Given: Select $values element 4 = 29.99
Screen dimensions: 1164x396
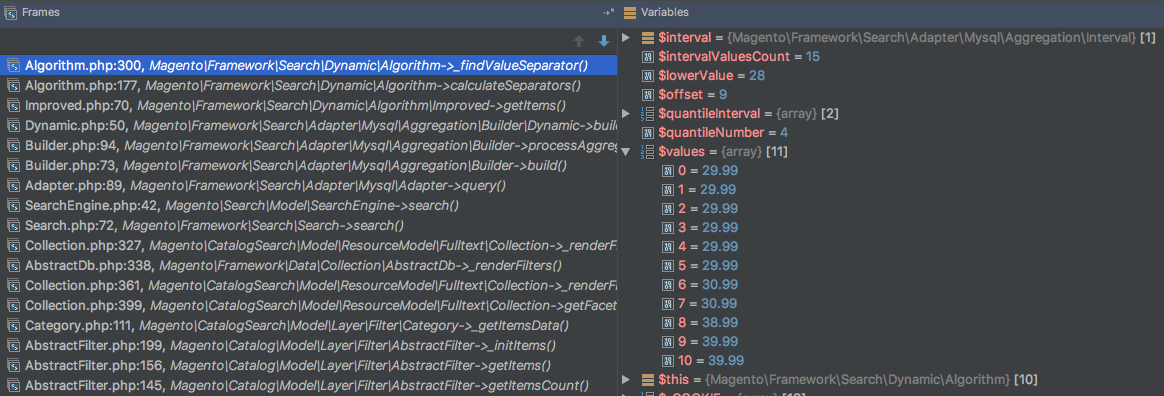Looking at the screenshot, I should pyautogui.click(x=891, y=247).
